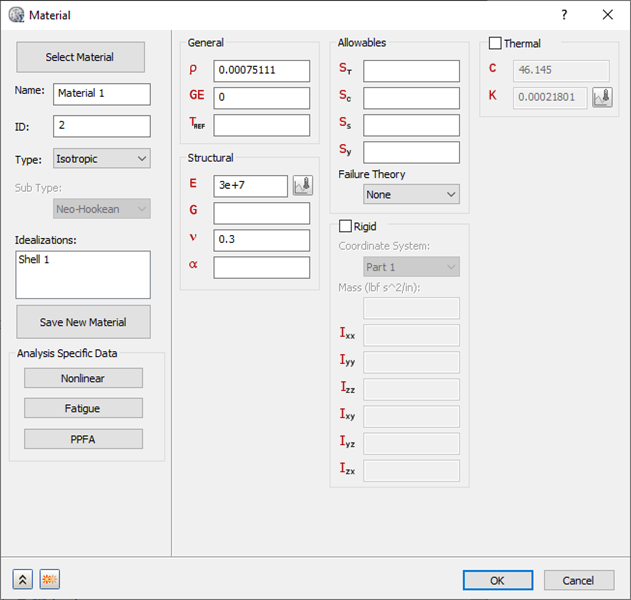The width and height of the screenshot is (631, 600).
Task: Toggle the Rigid checkbox
Action: coord(346,226)
